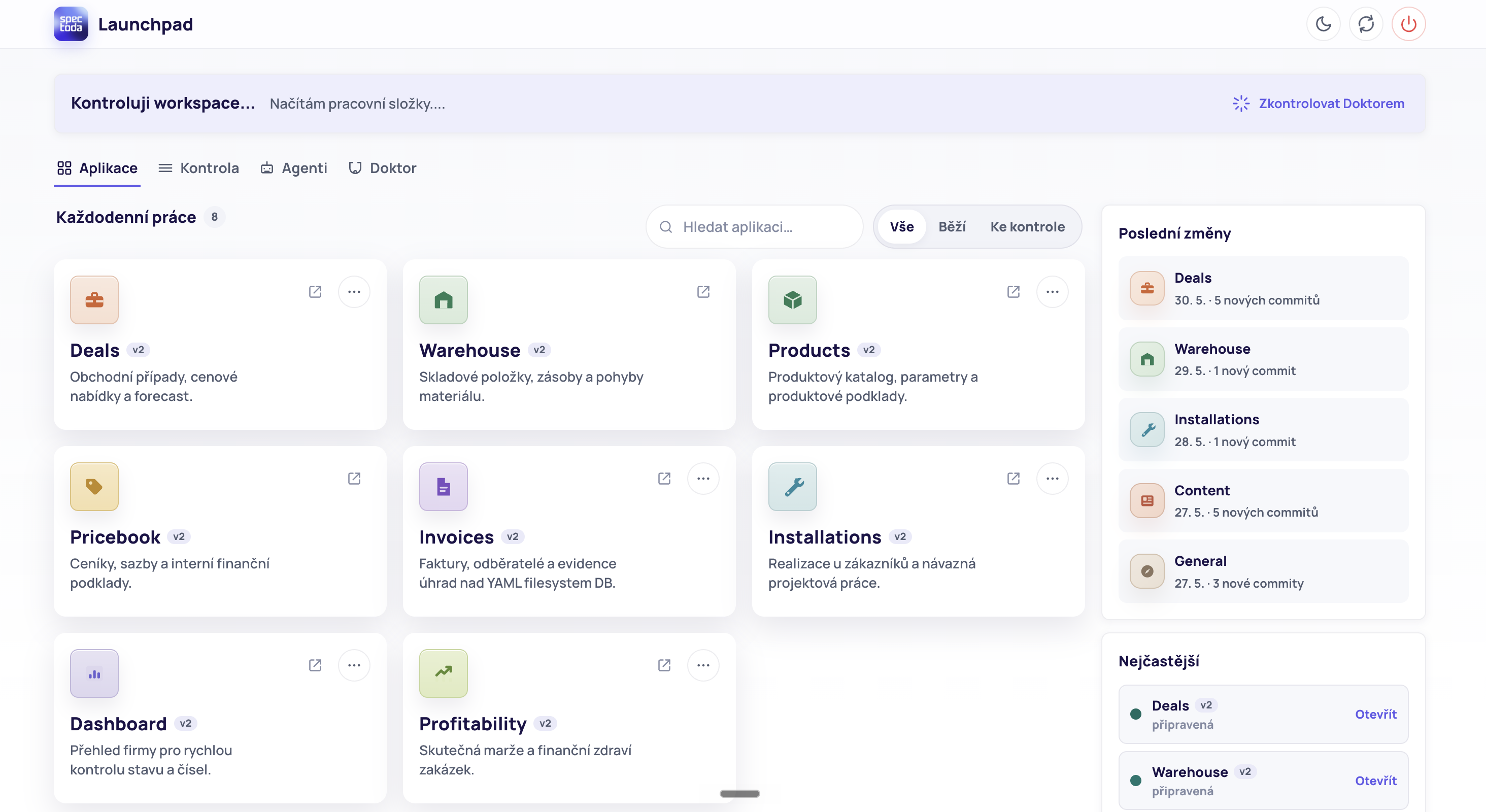Open the Deals card more menu
This screenshot has height=812, width=1486.
354,292
